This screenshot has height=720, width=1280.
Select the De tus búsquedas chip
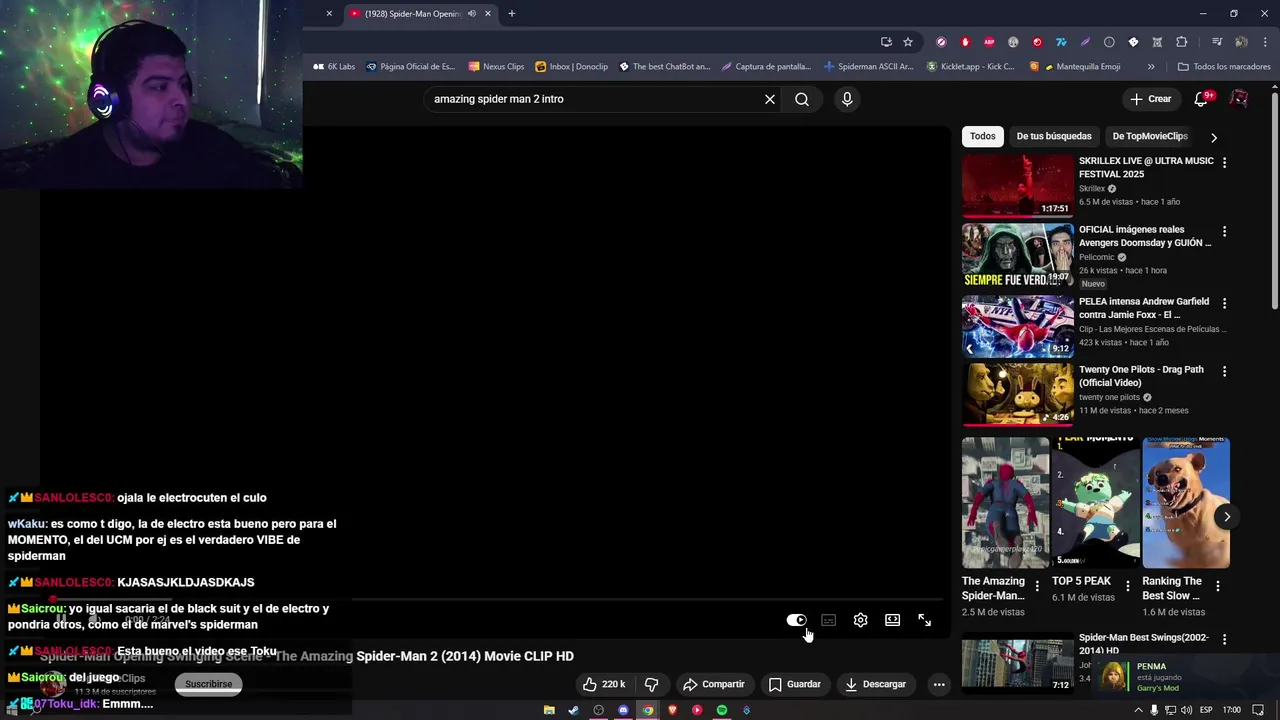coord(1054,136)
